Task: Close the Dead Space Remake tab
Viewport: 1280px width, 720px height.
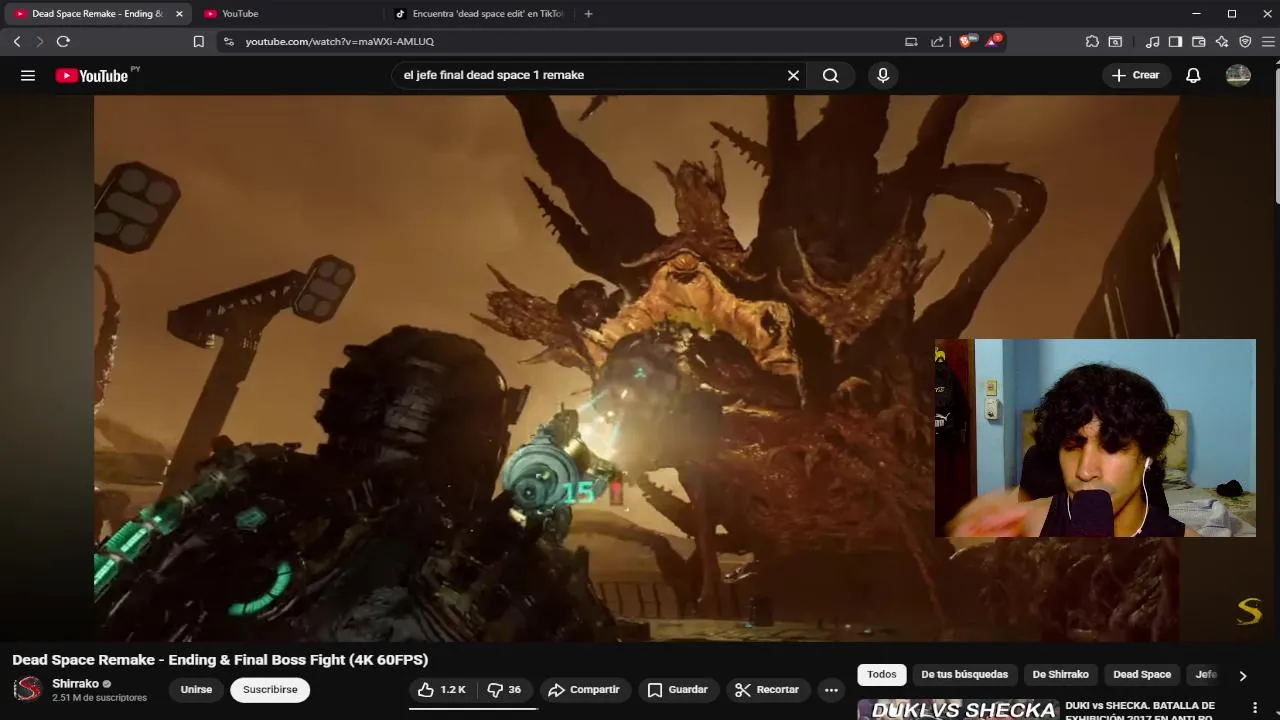Action: pyautogui.click(x=179, y=14)
